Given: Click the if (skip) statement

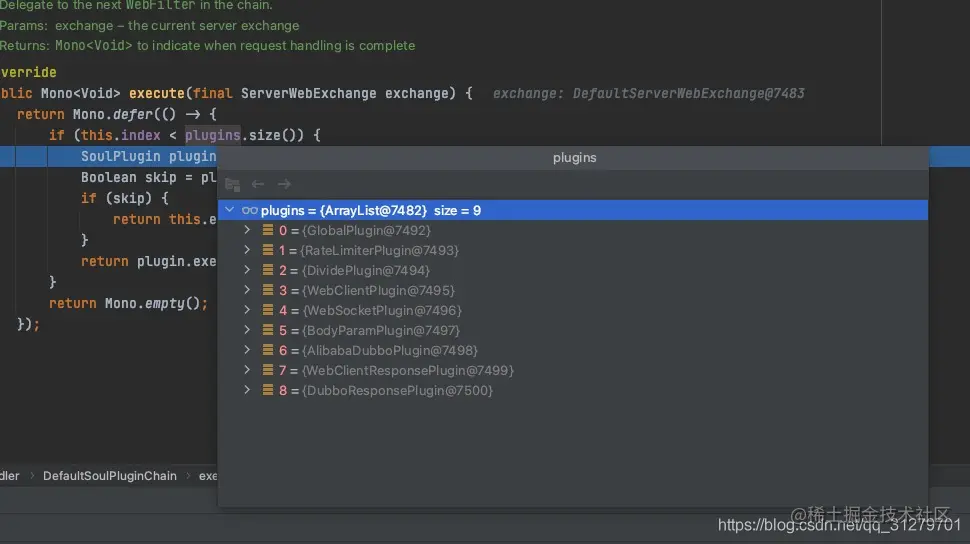Looking at the screenshot, I should pos(124,198).
